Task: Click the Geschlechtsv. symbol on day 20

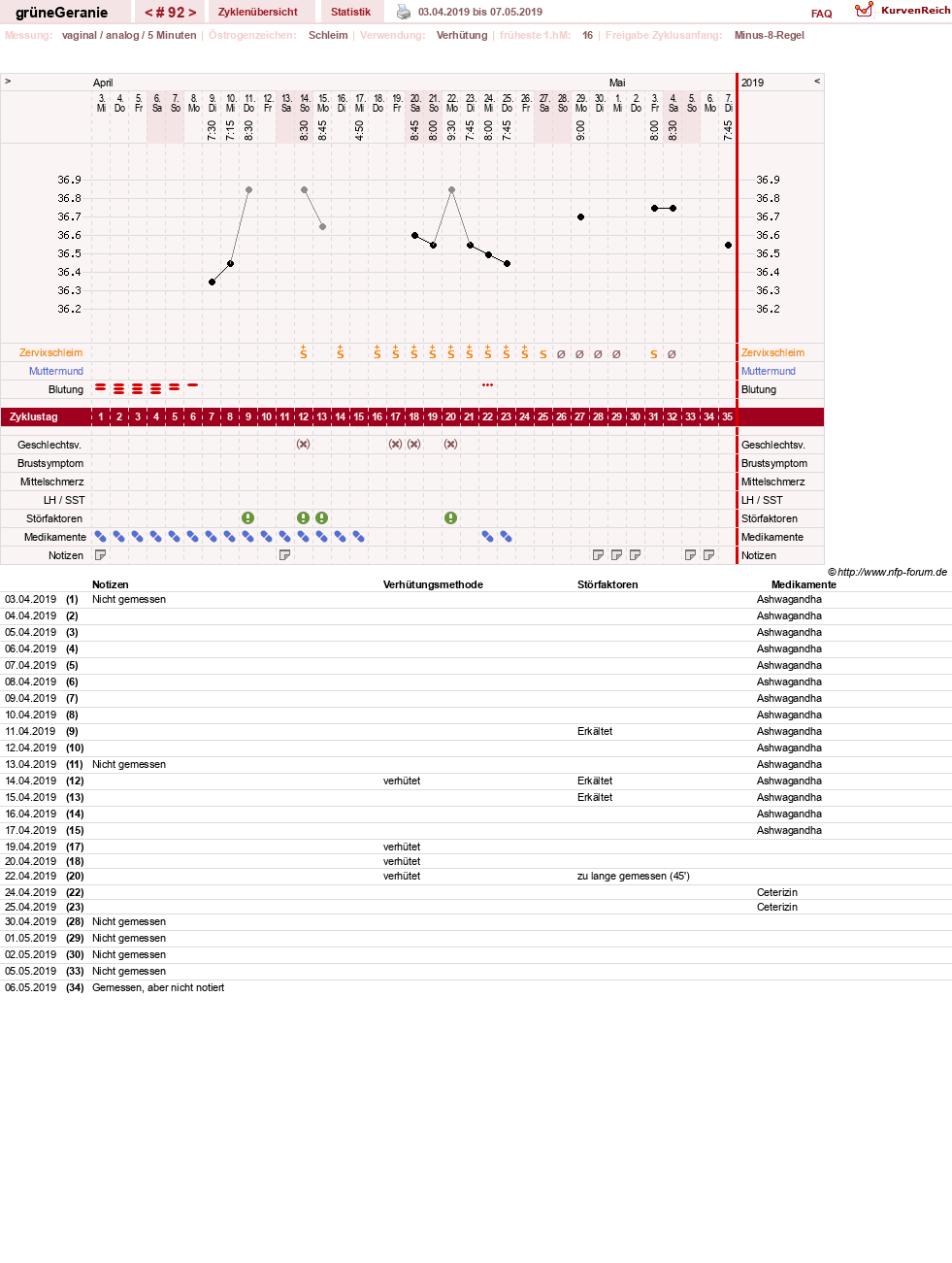Action: 451,445
